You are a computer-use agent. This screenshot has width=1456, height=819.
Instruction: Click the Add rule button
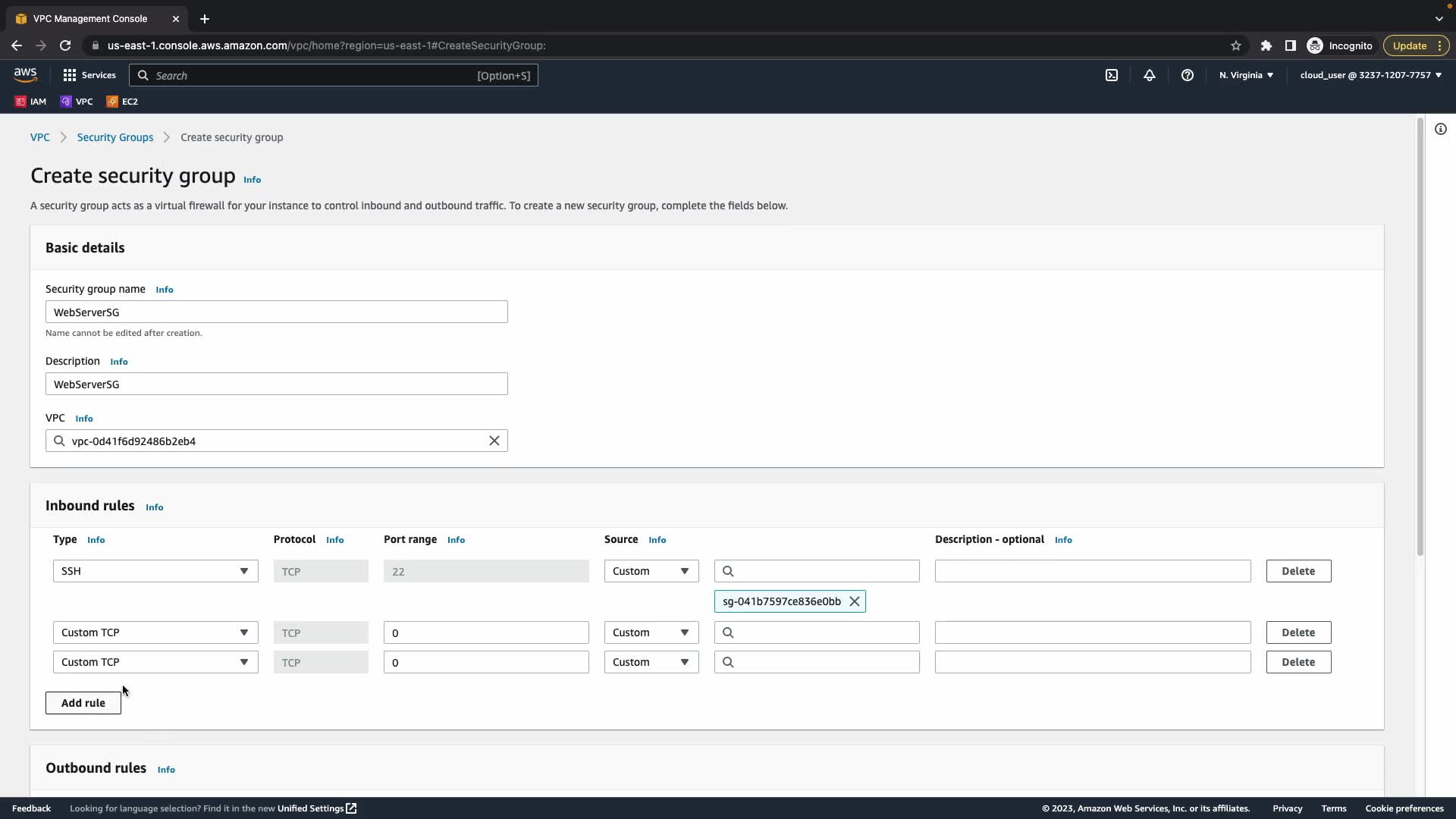click(x=83, y=703)
